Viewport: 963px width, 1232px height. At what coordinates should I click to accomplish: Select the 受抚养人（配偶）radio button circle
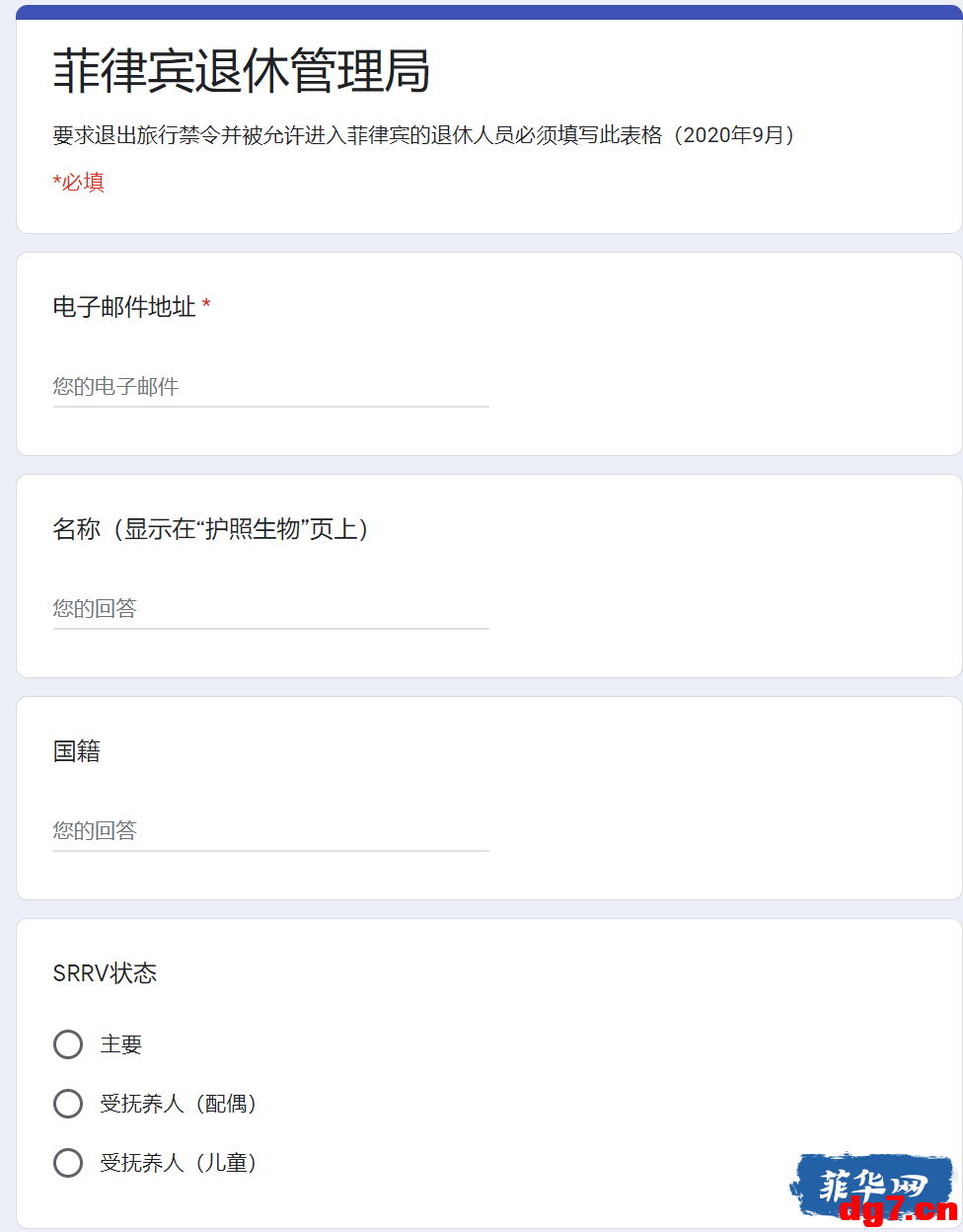coord(68,1104)
